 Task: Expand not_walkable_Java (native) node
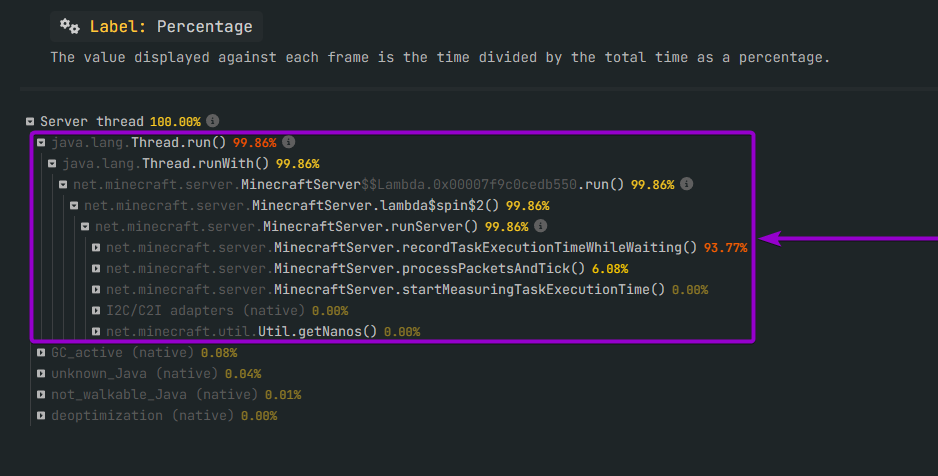(x=41, y=395)
